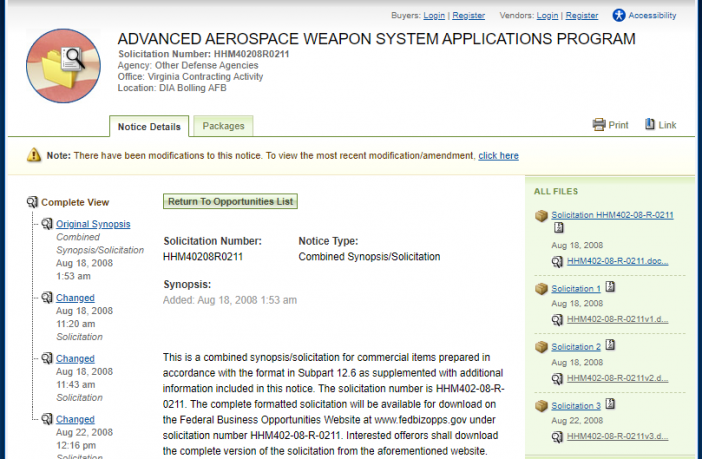The width and height of the screenshot is (702, 459).
Task: Click package box icon beside Solicitation 2
Action: (541, 347)
